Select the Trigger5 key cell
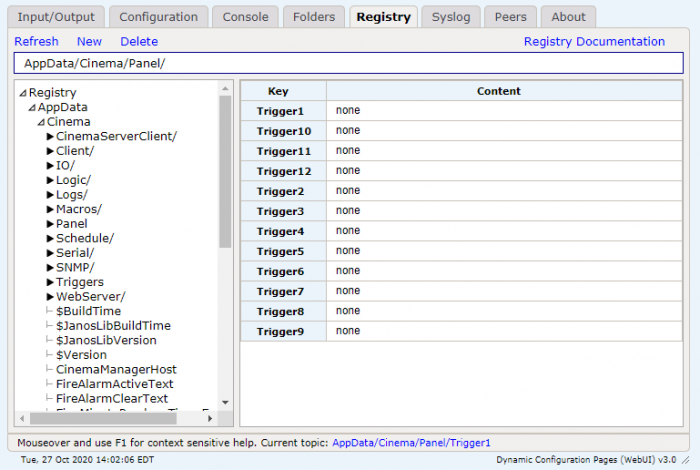Image resolution: width=700 pixels, height=470 pixels. tap(283, 251)
